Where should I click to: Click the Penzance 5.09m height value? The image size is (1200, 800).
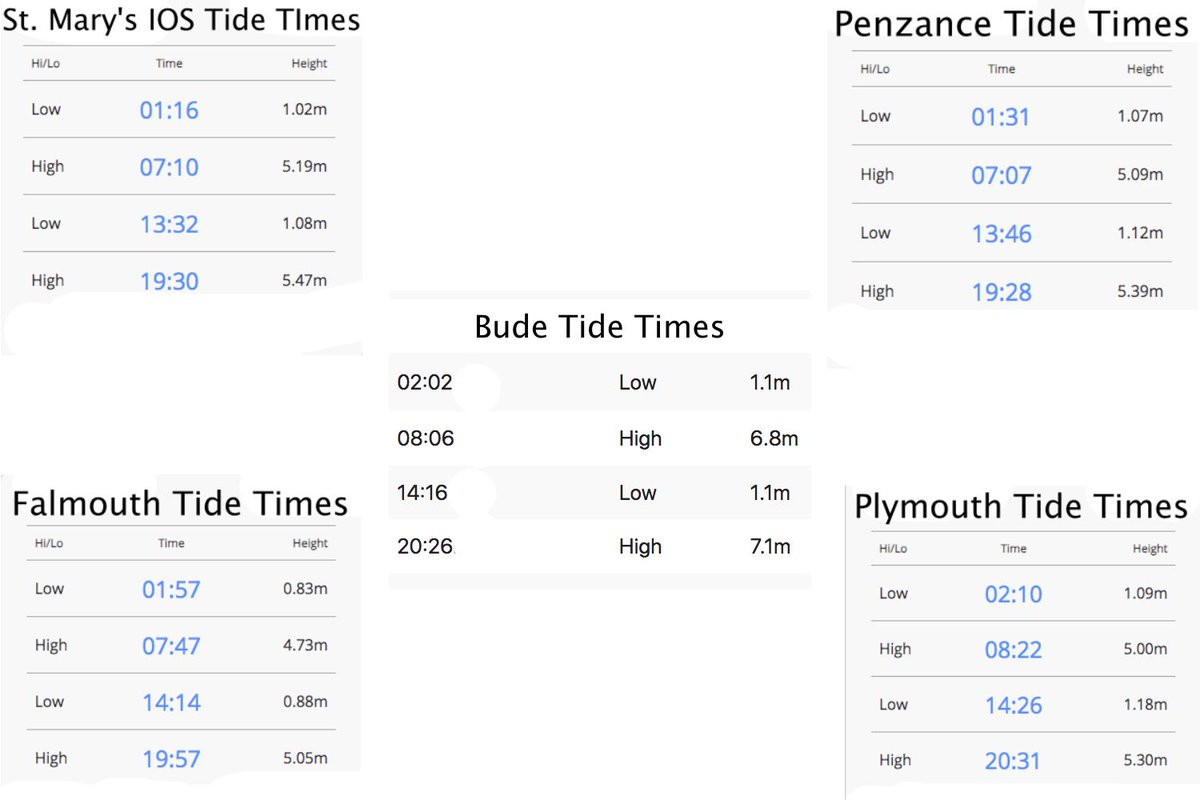pos(1140,174)
